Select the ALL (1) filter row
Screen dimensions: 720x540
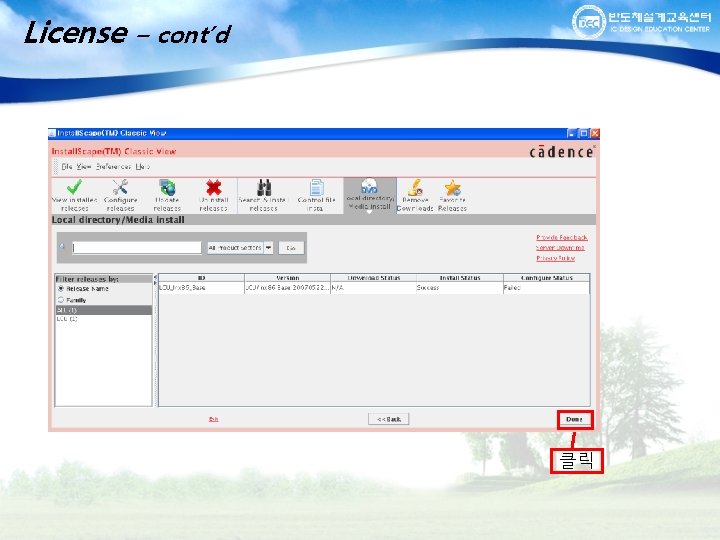[103, 310]
